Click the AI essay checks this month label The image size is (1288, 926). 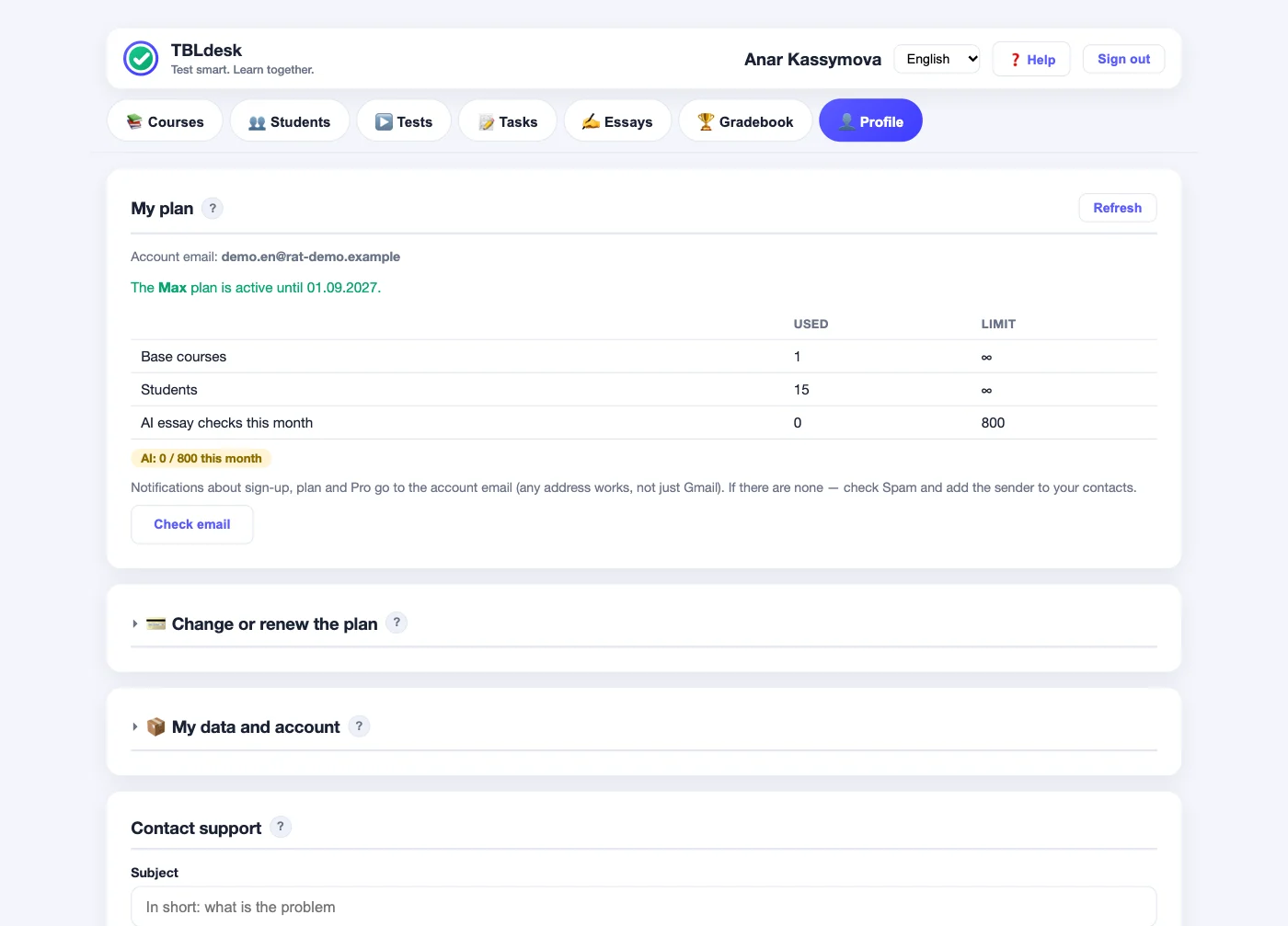[227, 423]
